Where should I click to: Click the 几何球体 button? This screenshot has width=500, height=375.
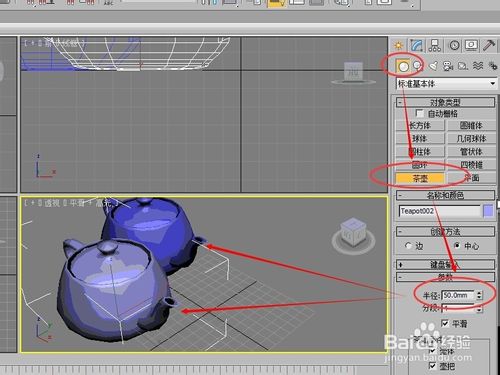pyautogui.click(x=471, y=138)
